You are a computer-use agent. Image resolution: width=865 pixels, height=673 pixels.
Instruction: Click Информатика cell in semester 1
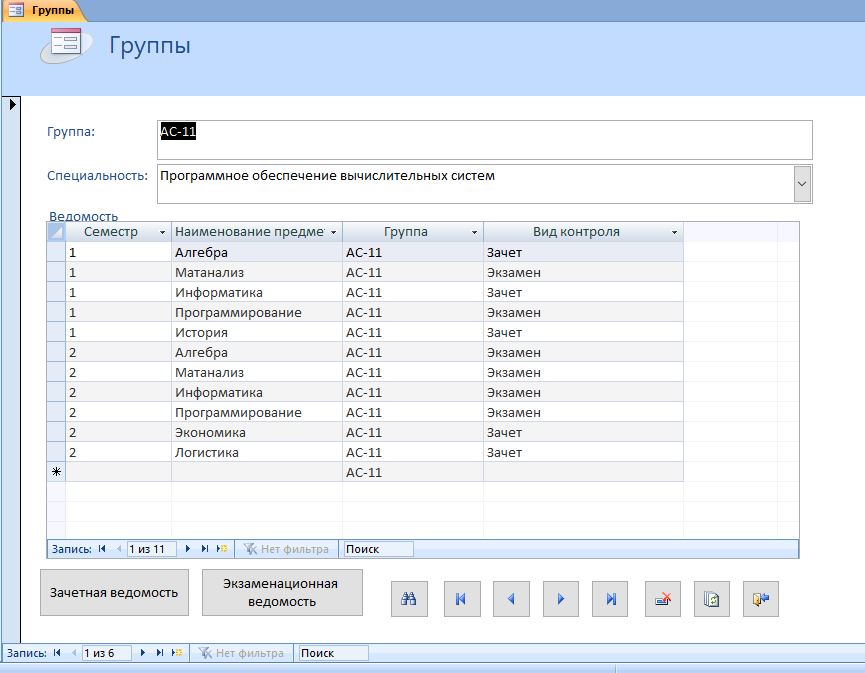257,292
